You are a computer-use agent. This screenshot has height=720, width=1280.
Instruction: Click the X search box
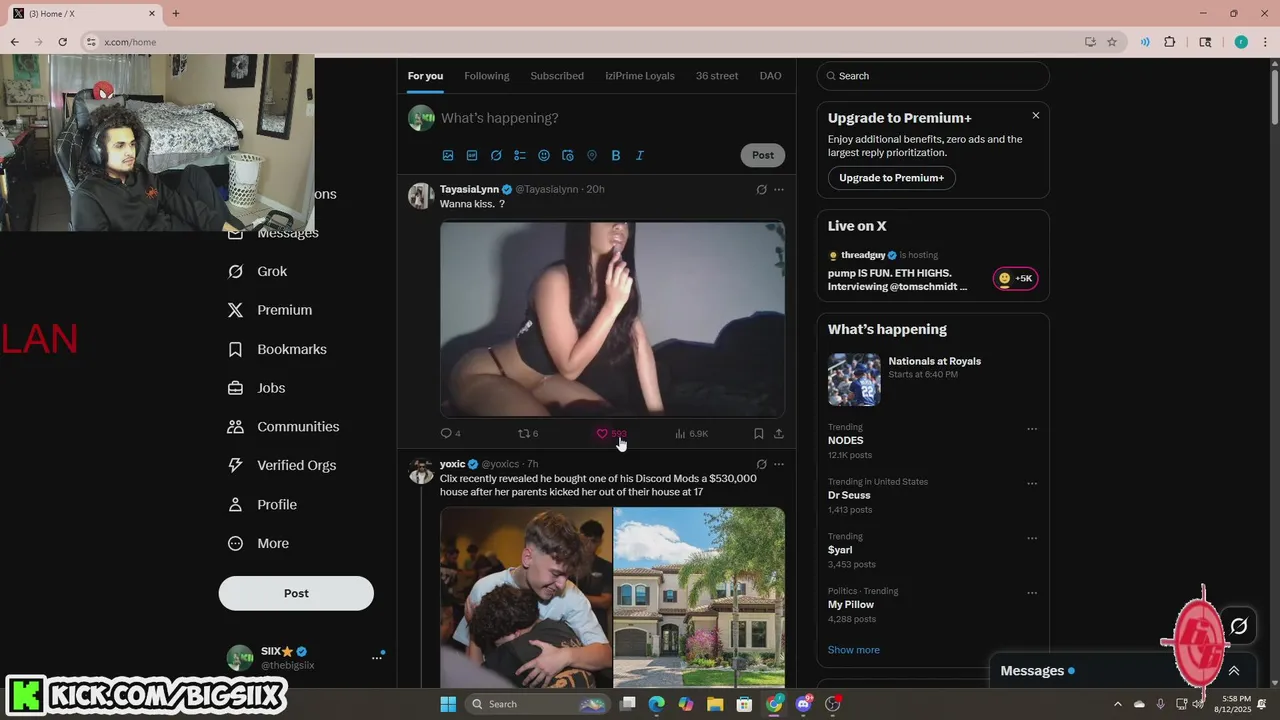click(933, 76)
